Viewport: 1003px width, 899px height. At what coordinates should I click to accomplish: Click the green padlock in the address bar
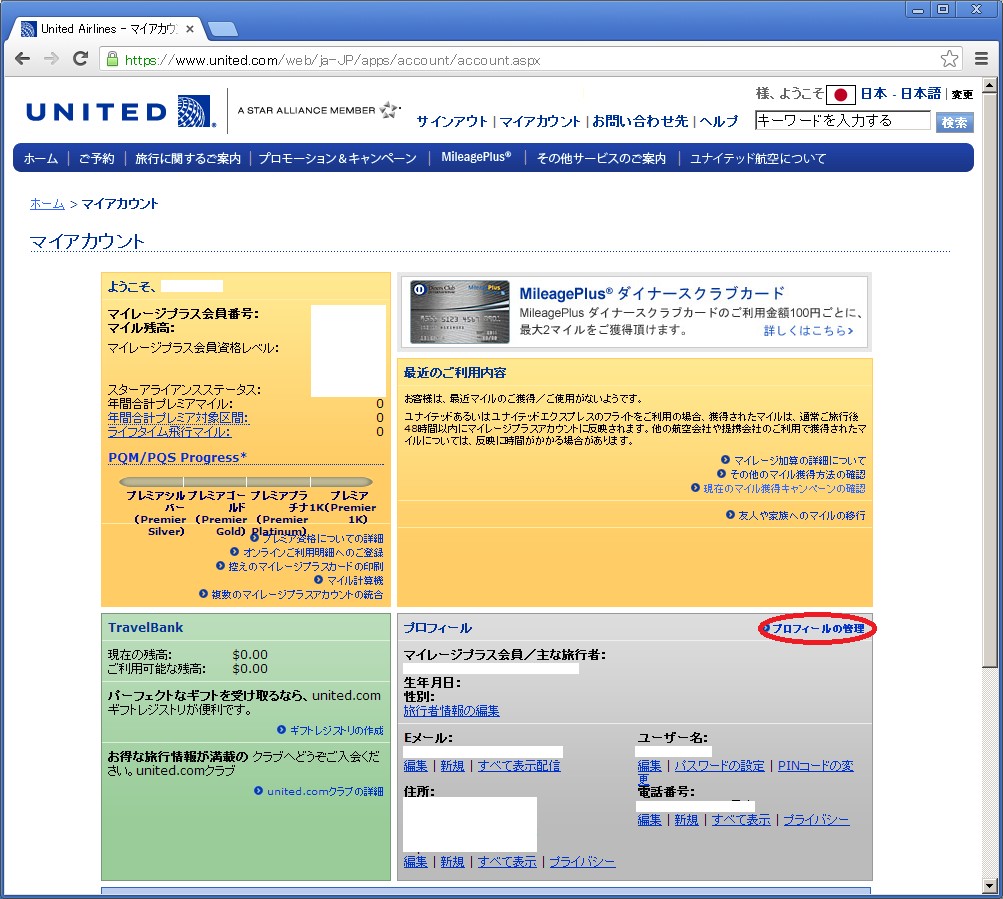[x=112, y=60]
